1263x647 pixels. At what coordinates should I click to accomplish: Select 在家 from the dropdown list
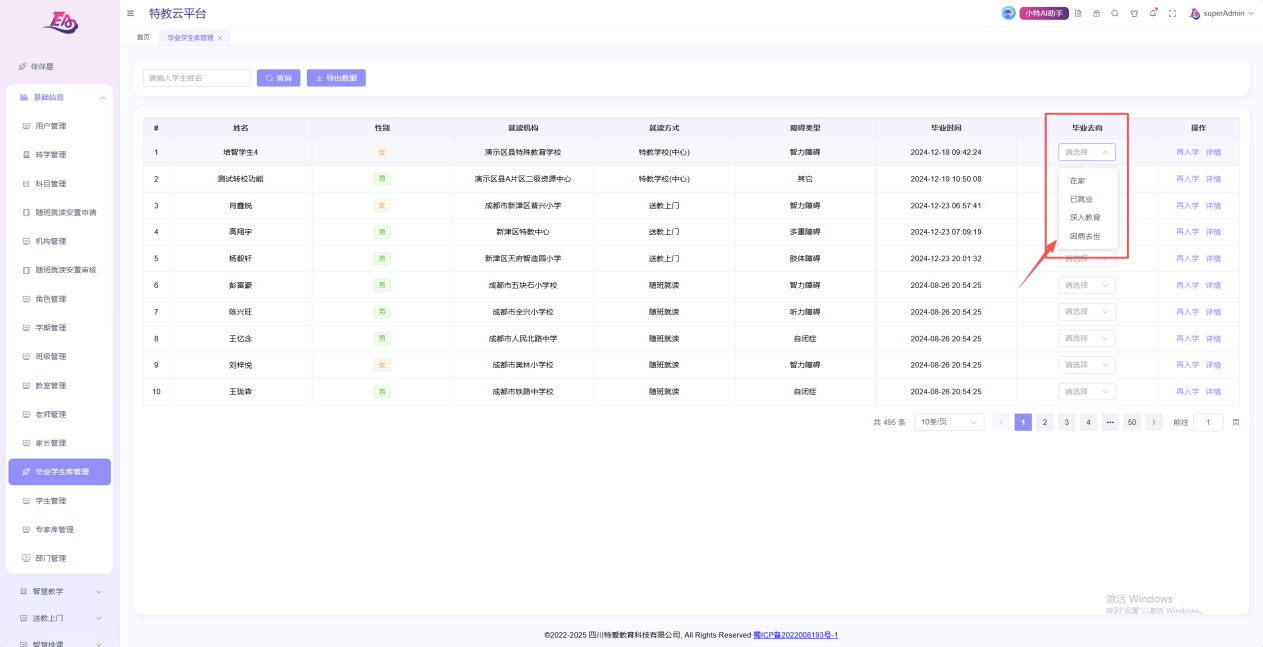pos(1088,181)
